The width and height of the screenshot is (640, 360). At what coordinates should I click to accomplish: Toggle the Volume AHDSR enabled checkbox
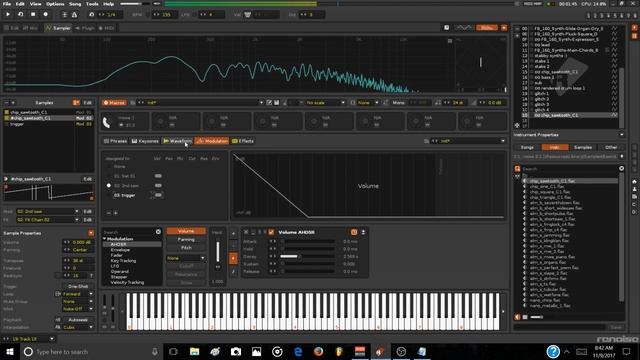click(271, 232)
